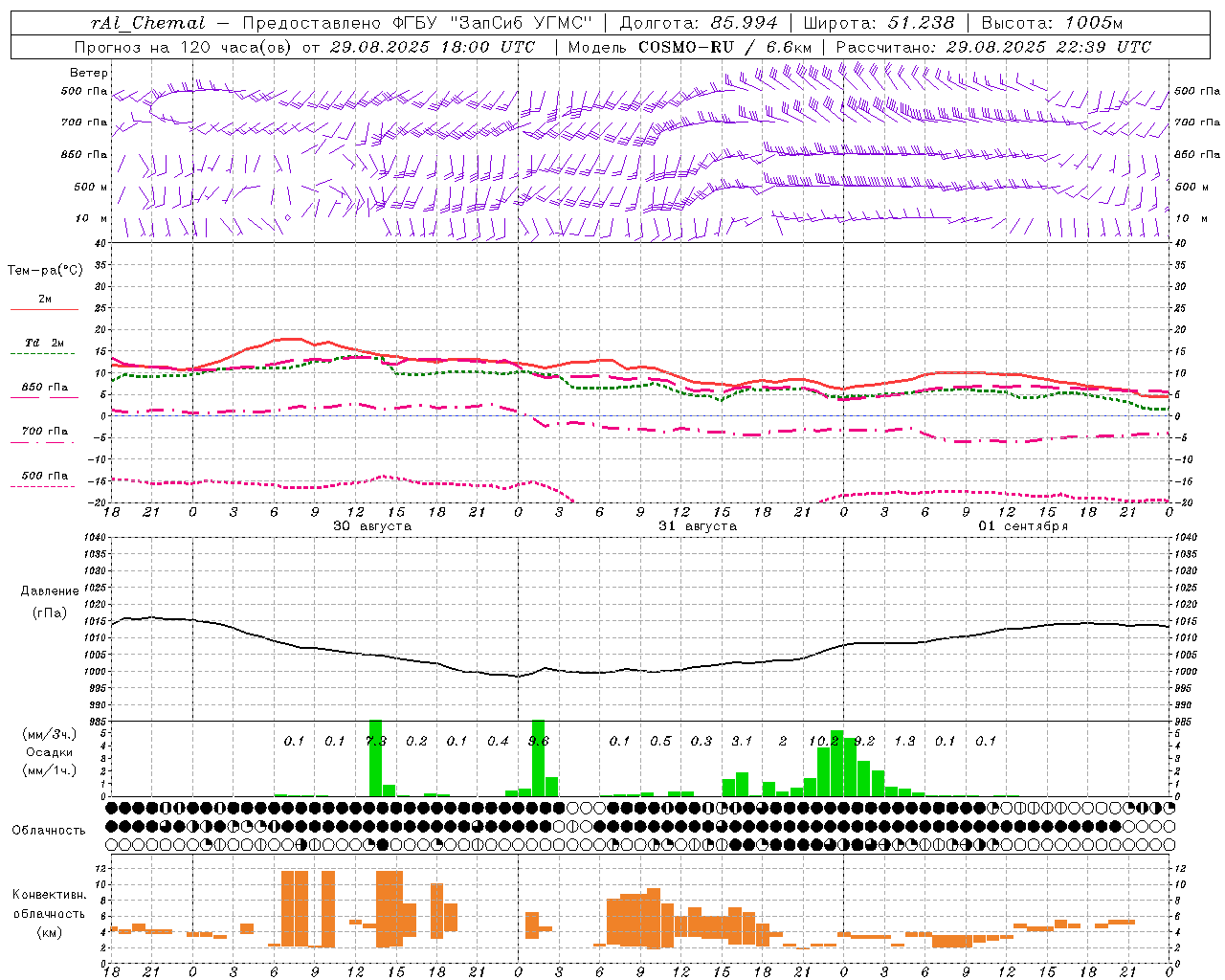
Task: Click the 0.4 precipitation total
Action: (498, 741)
